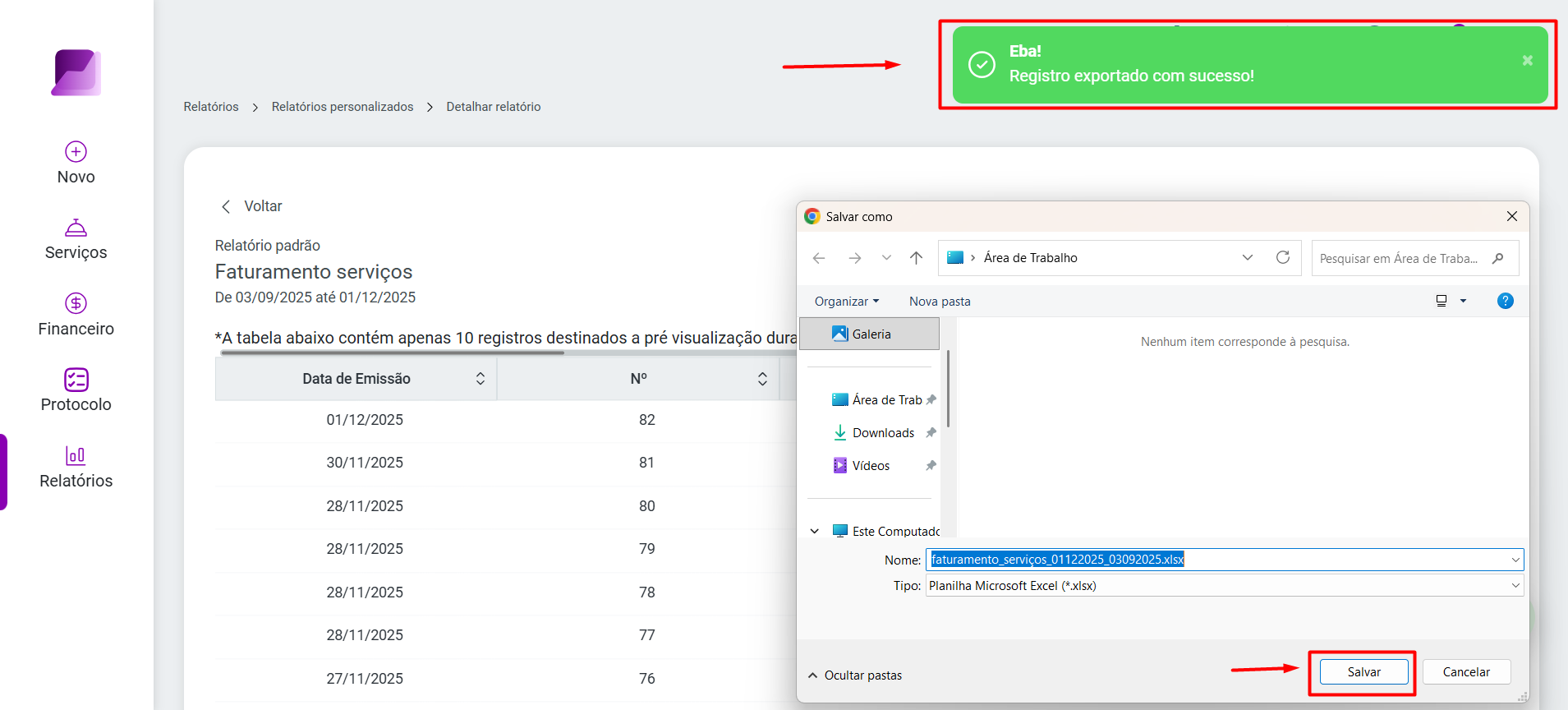The height and width of the screenshot is (710, 1568).
Task: Click the pin icon next to Vídeos
Action: coord(931,466)
